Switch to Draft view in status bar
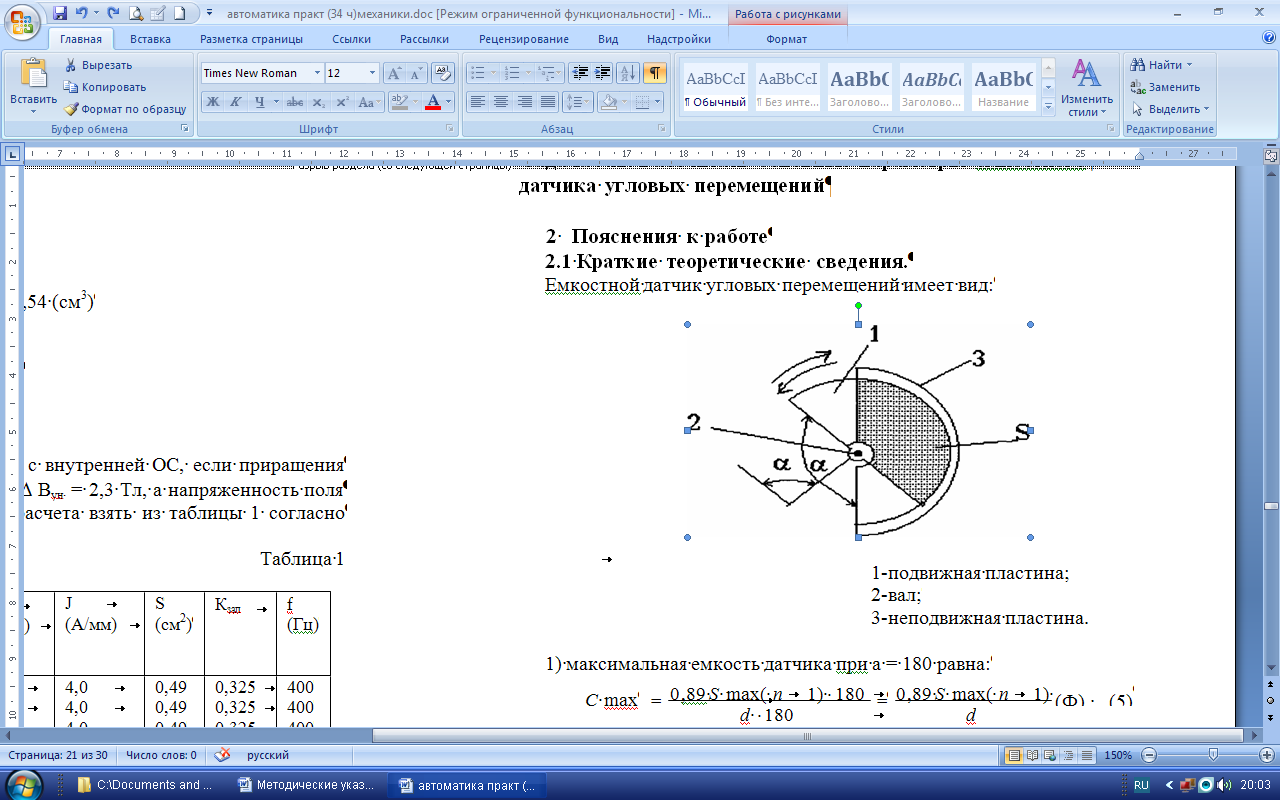 pyautogui.click(x=1086, y=755)
